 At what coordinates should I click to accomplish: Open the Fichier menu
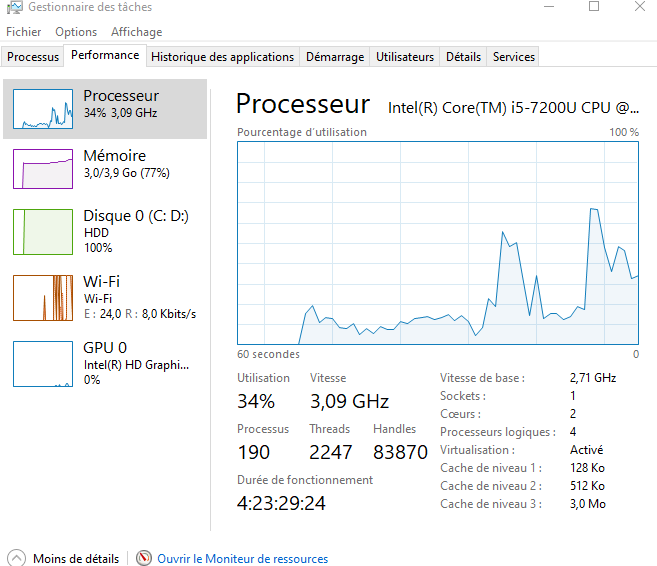(x=24, y=32)
